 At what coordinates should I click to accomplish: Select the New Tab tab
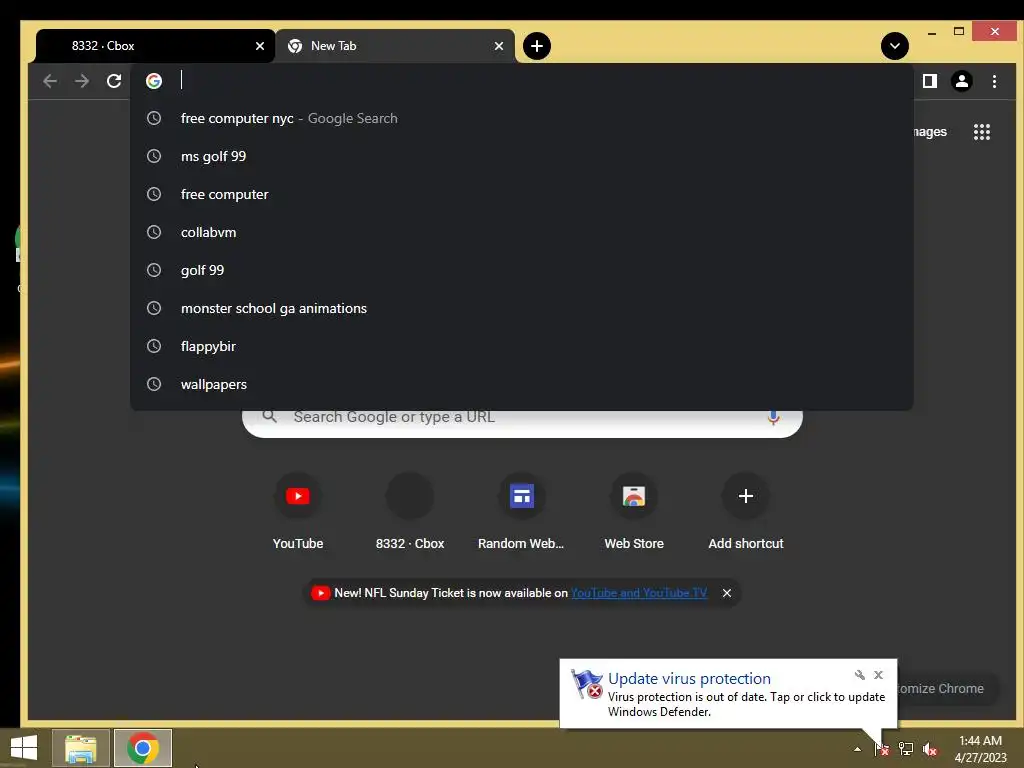[x=395, y=46]
